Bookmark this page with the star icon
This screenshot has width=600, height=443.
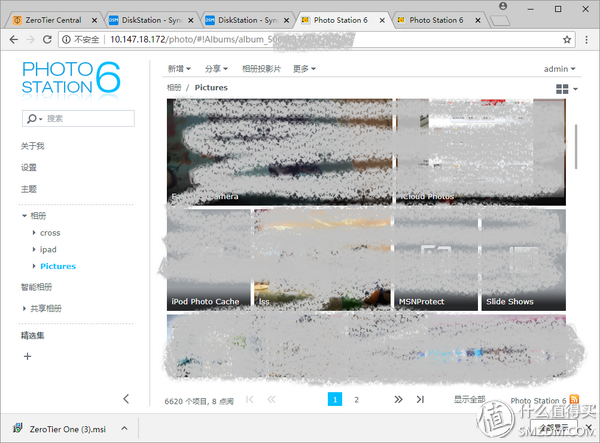567,39
